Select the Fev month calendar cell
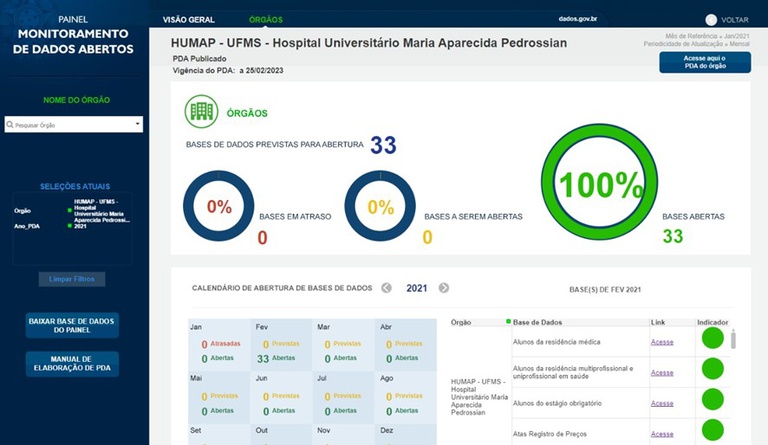 283,344
